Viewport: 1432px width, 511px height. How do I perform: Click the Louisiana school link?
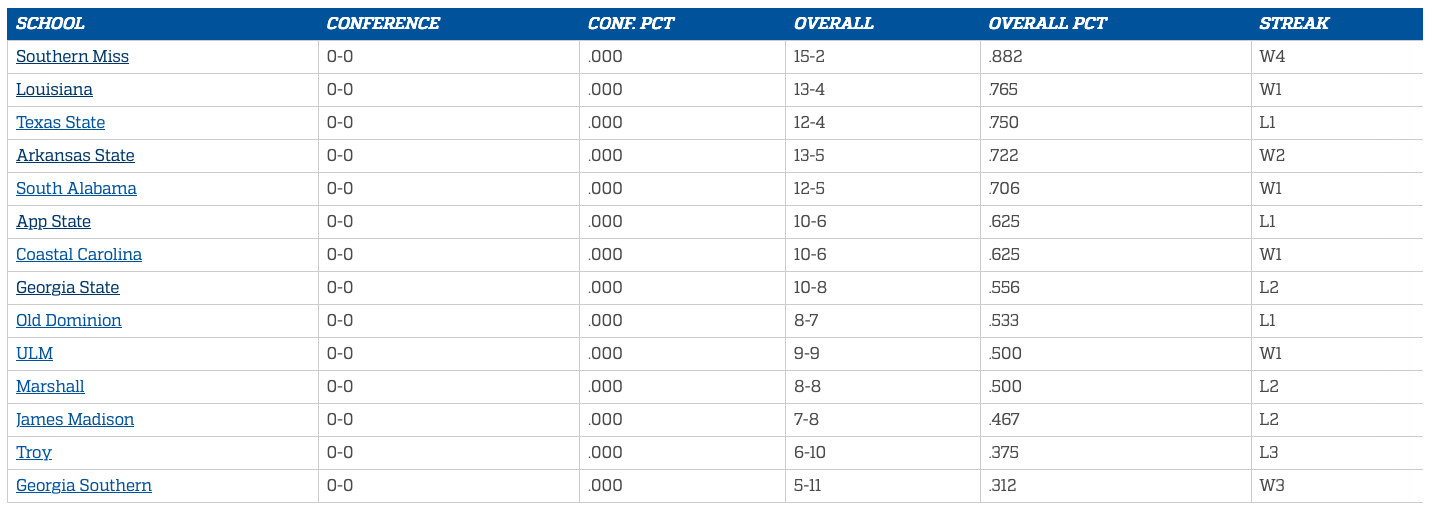54,90
